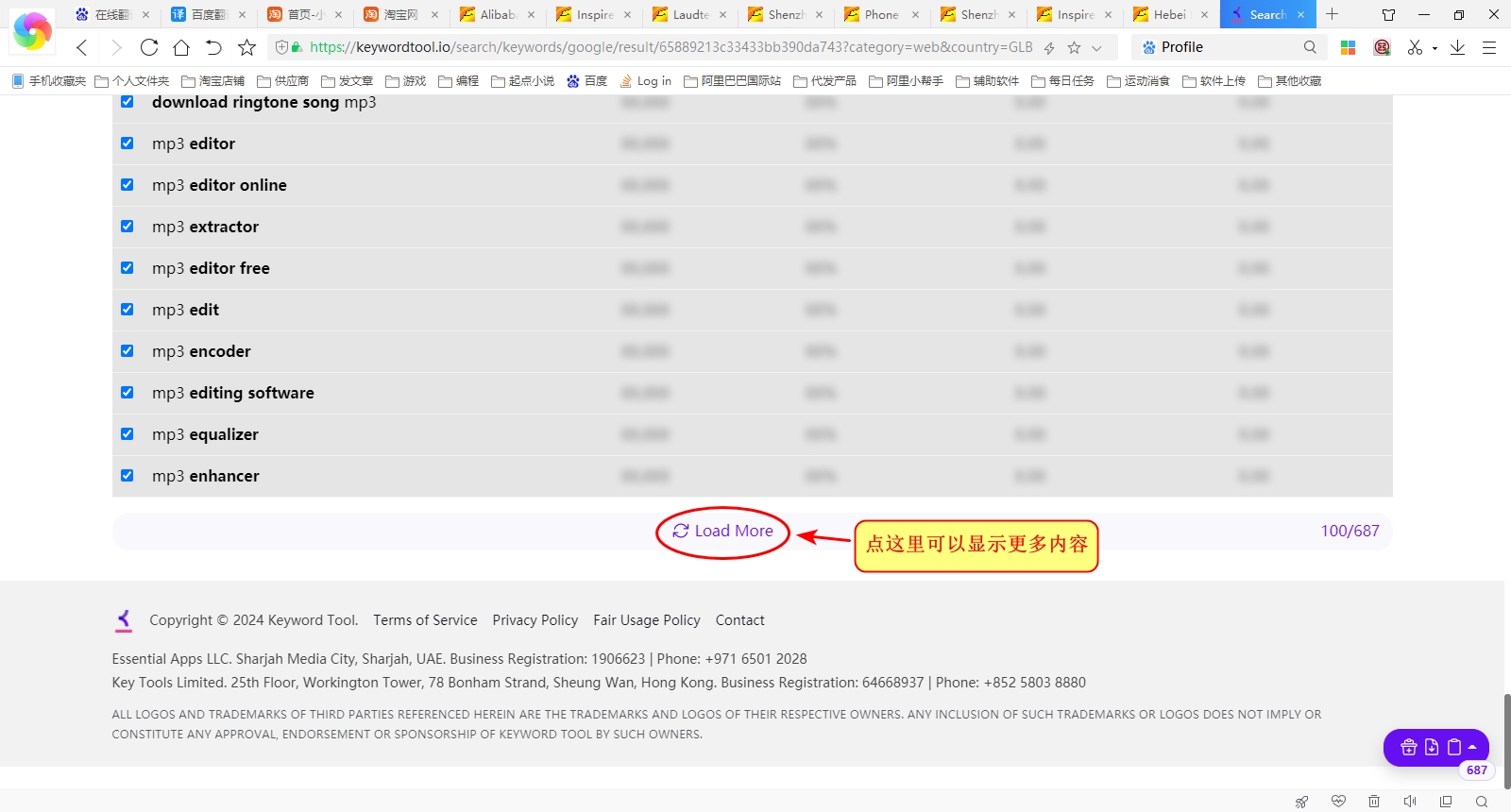Click the Profile search input field
Viewport: 1511px width, 812px height.
[1228, 47]
